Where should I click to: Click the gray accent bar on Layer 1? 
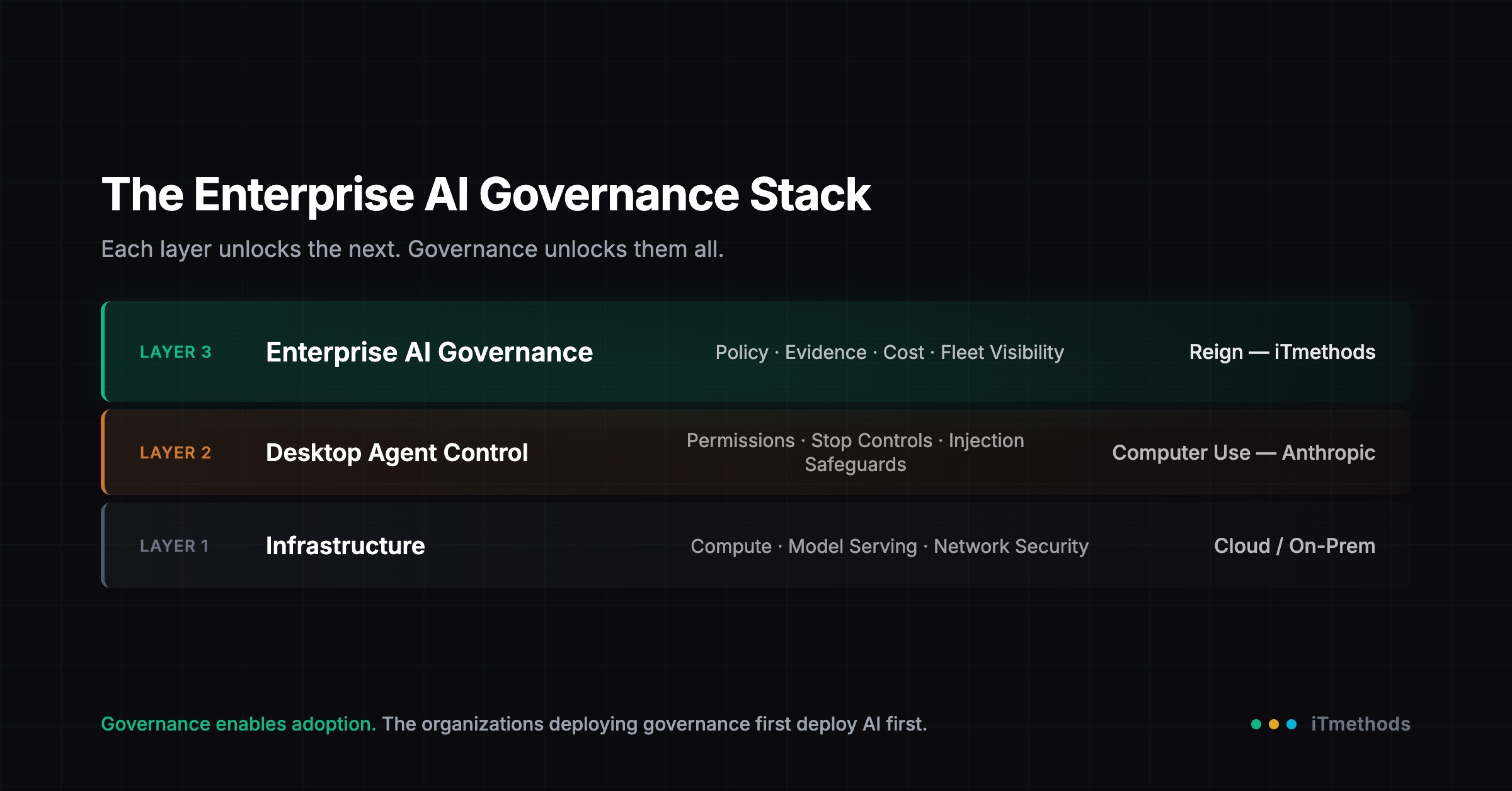point(105,545)
